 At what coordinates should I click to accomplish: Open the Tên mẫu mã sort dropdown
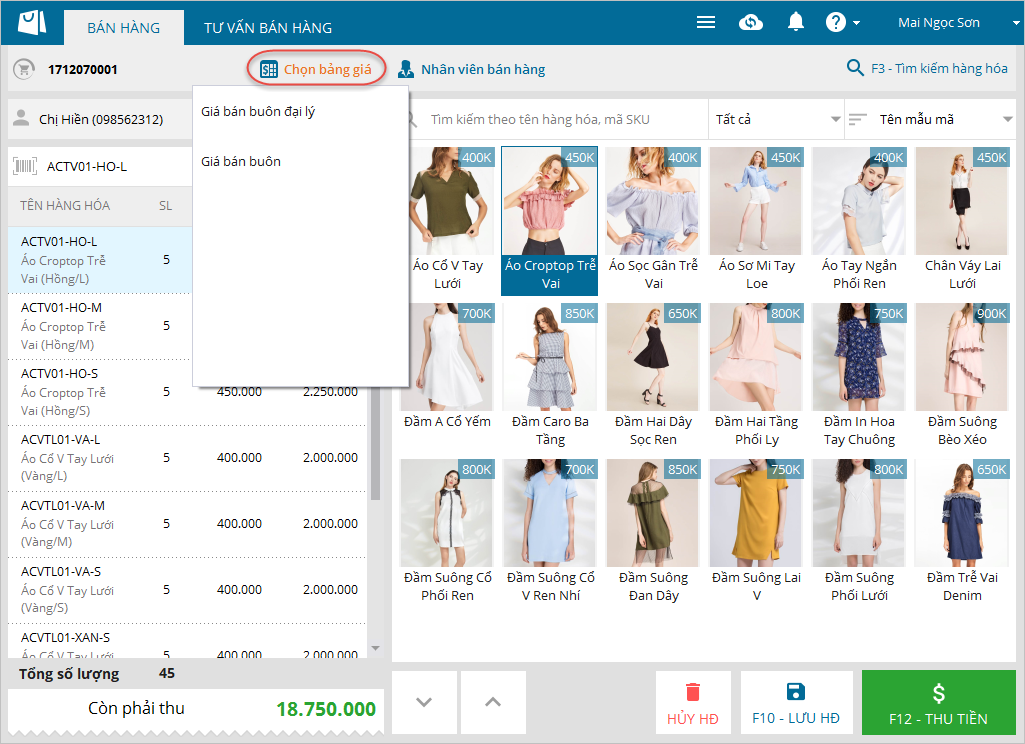(x=930, y=119)
